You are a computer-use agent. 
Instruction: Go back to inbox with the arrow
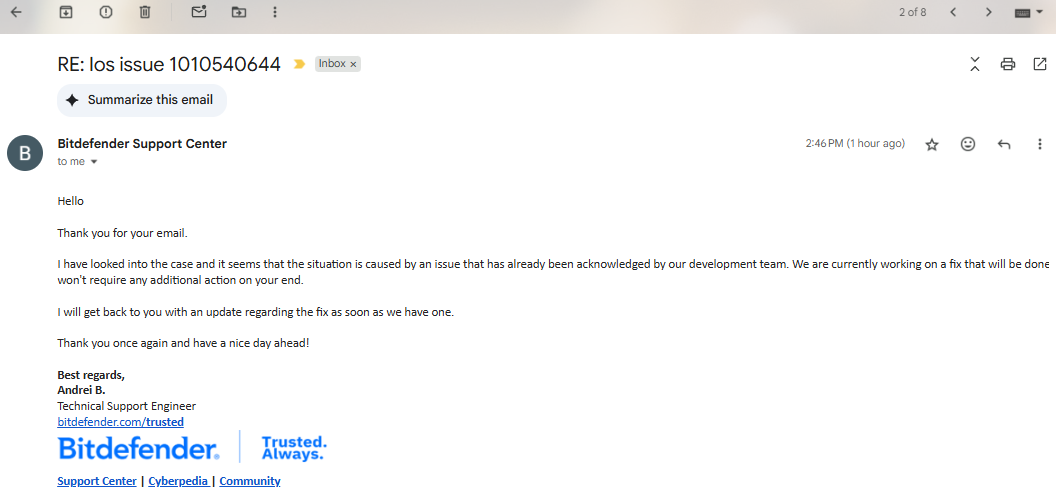click(x=16, y=11)
